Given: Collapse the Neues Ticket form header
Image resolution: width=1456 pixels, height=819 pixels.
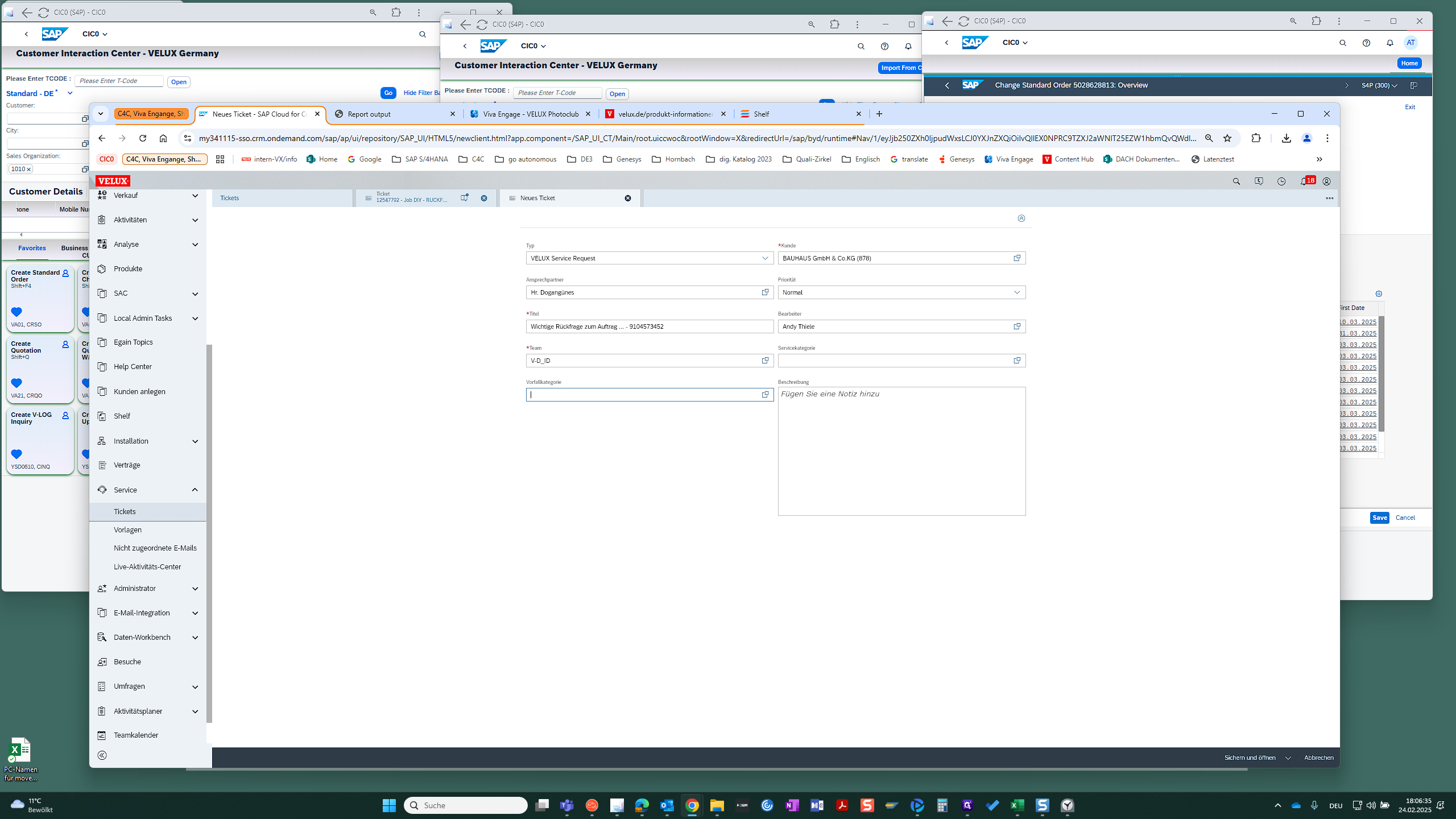Looking at the screenshot, I should coord(1021,218).
